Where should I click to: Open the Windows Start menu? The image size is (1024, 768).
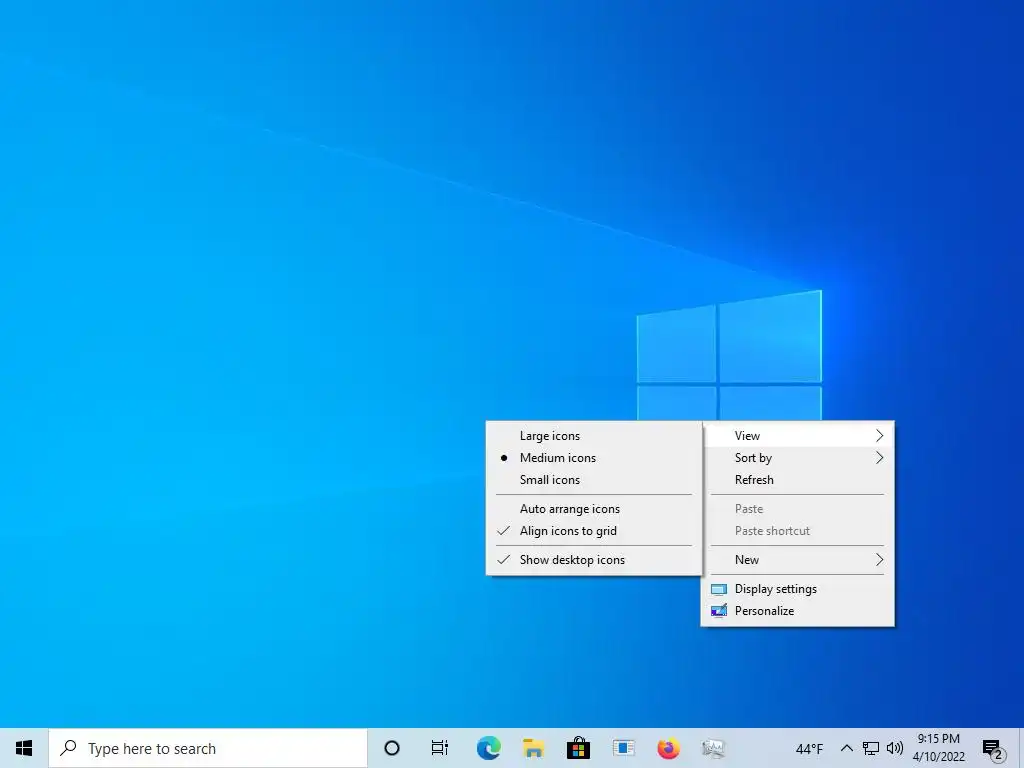coord(24,748)
